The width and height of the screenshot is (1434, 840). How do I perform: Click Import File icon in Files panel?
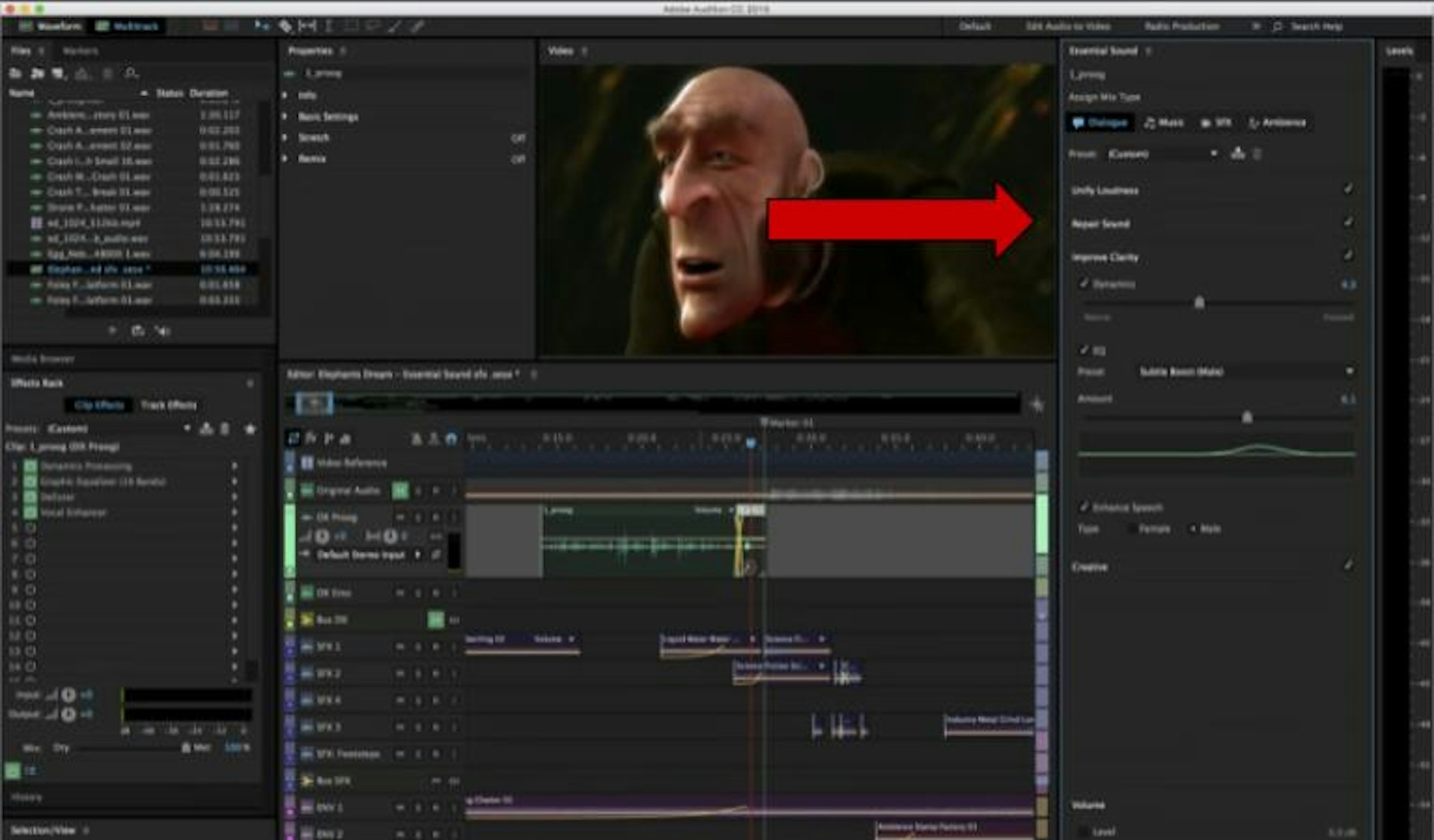pyautogui.click(x=37, y=73)
